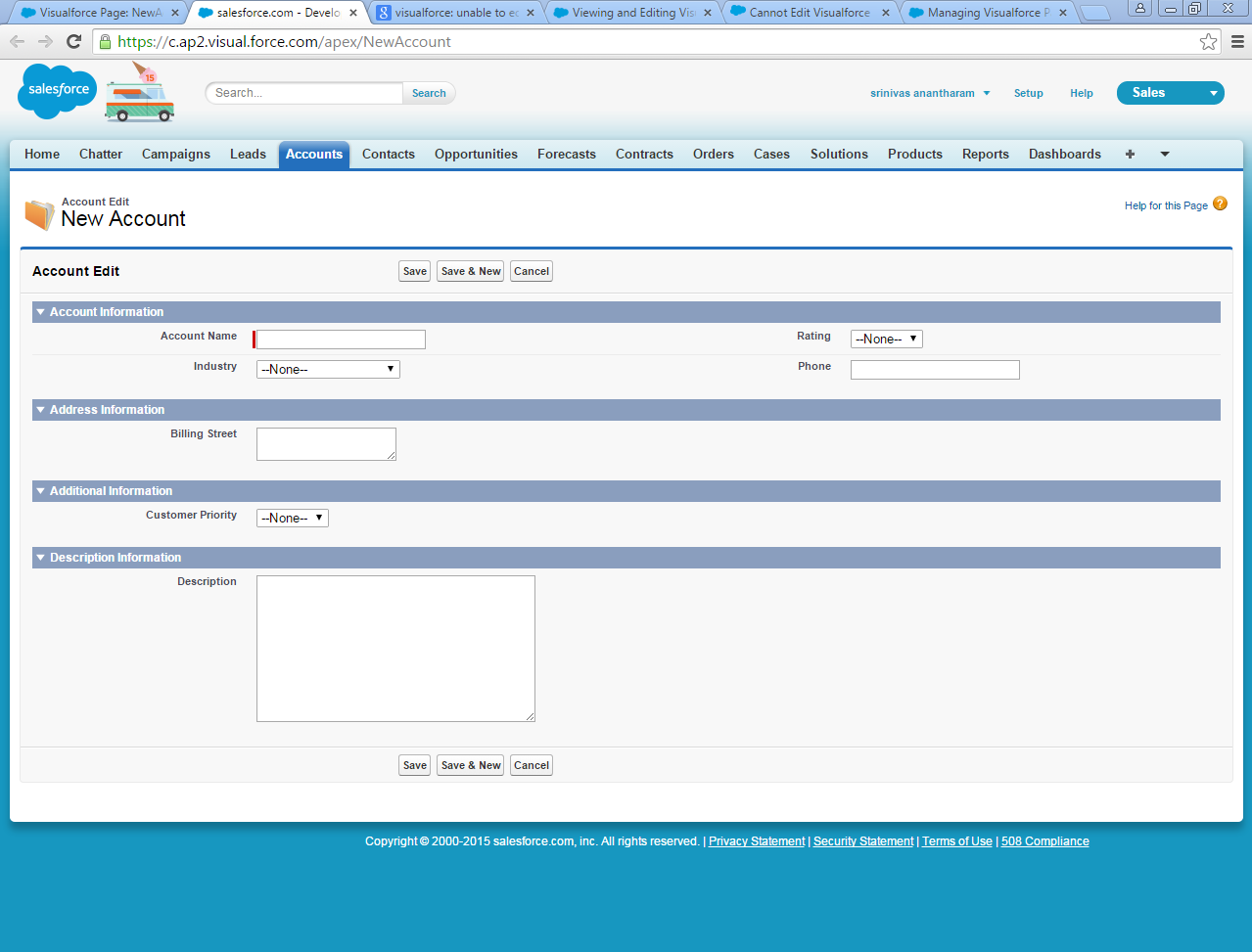Click the browser forward arrow
This screenshot has width=1252, height=952.
coord(45,42)
